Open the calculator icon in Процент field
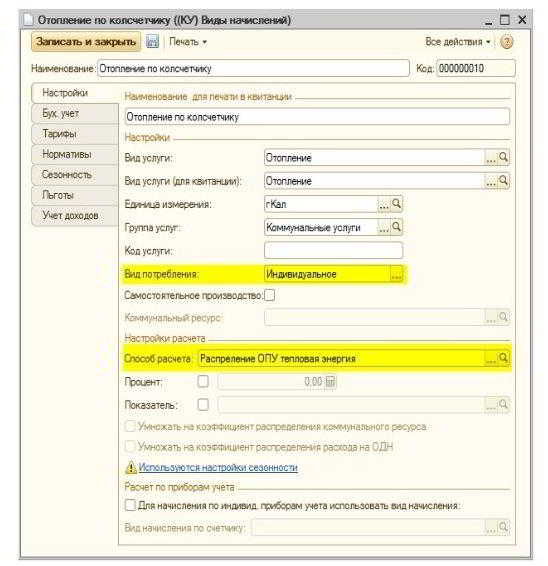This screenshot has height=566, width=548. (330, 381)
